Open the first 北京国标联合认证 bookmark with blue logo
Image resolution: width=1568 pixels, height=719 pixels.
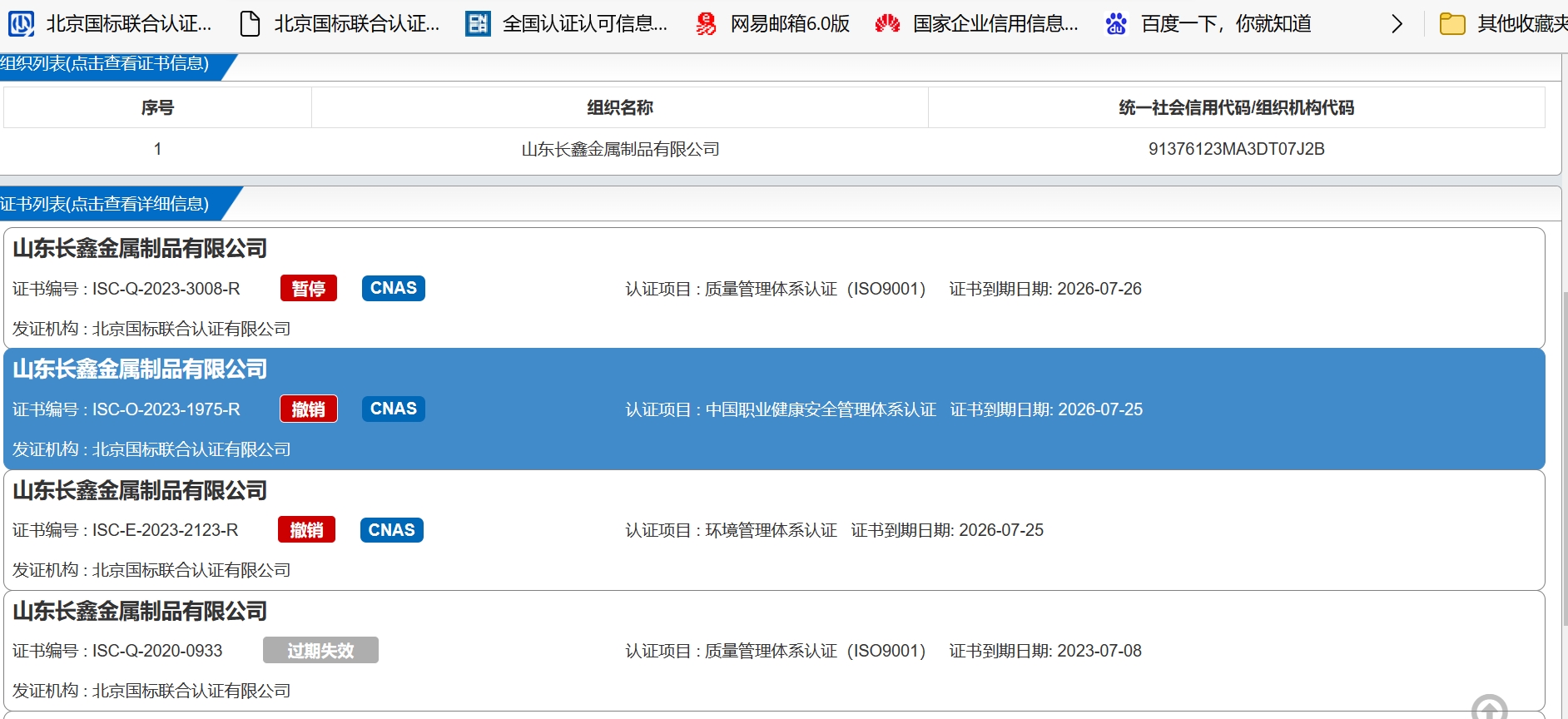pos(110,23)
